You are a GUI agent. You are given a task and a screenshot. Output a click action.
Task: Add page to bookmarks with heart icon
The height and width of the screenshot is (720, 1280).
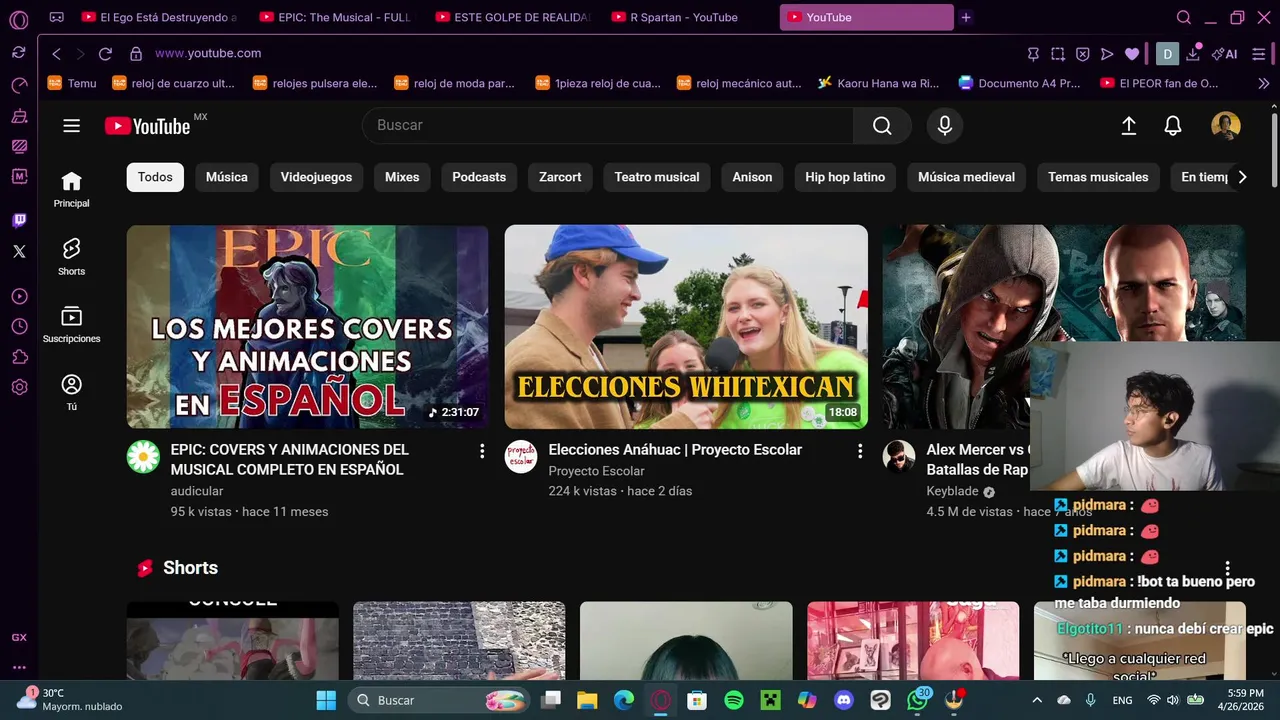pyautogui.click(x=1132, y=53)
